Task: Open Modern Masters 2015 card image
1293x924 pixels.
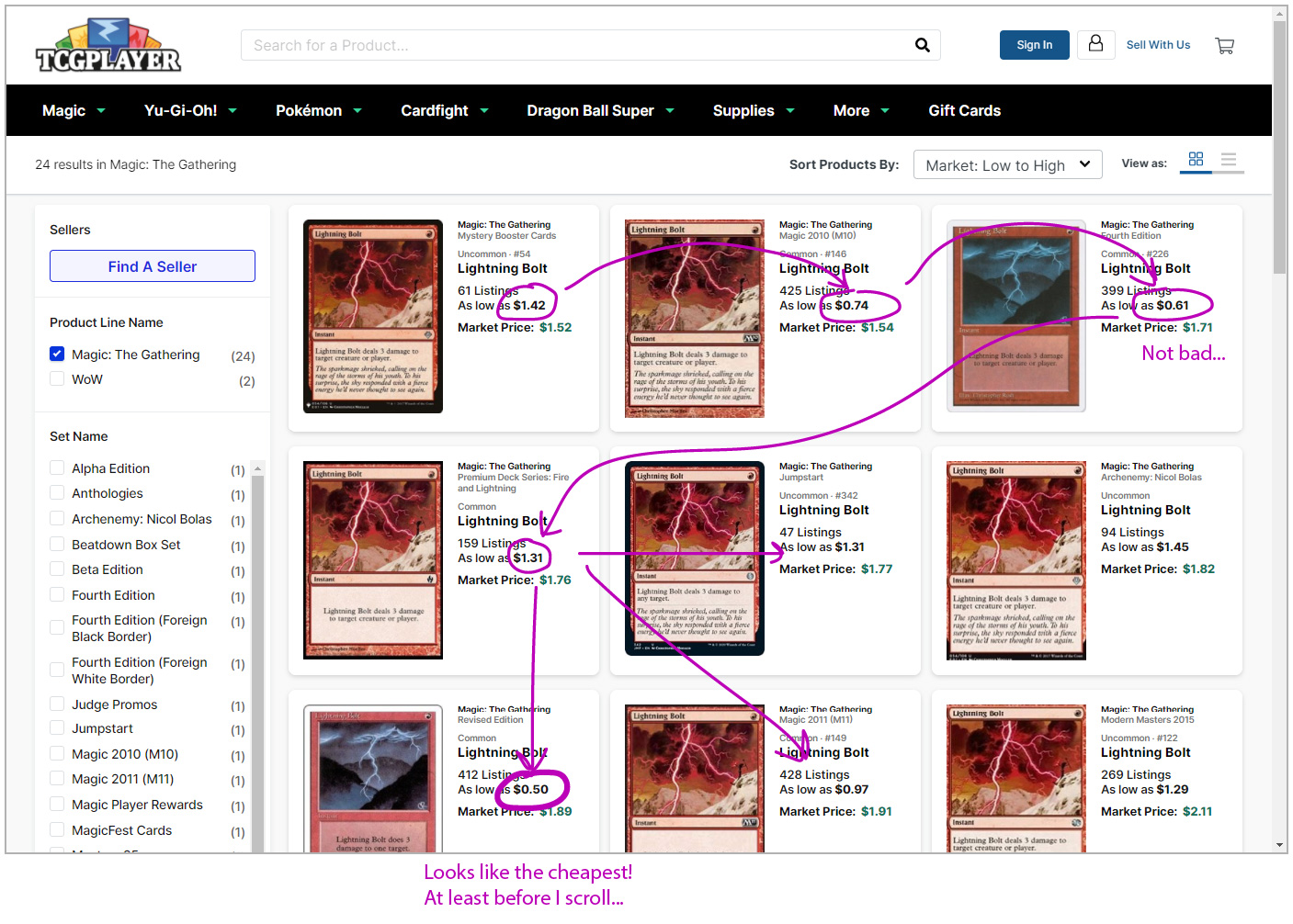Action: pyautogui.click(x=1016, y=778)
